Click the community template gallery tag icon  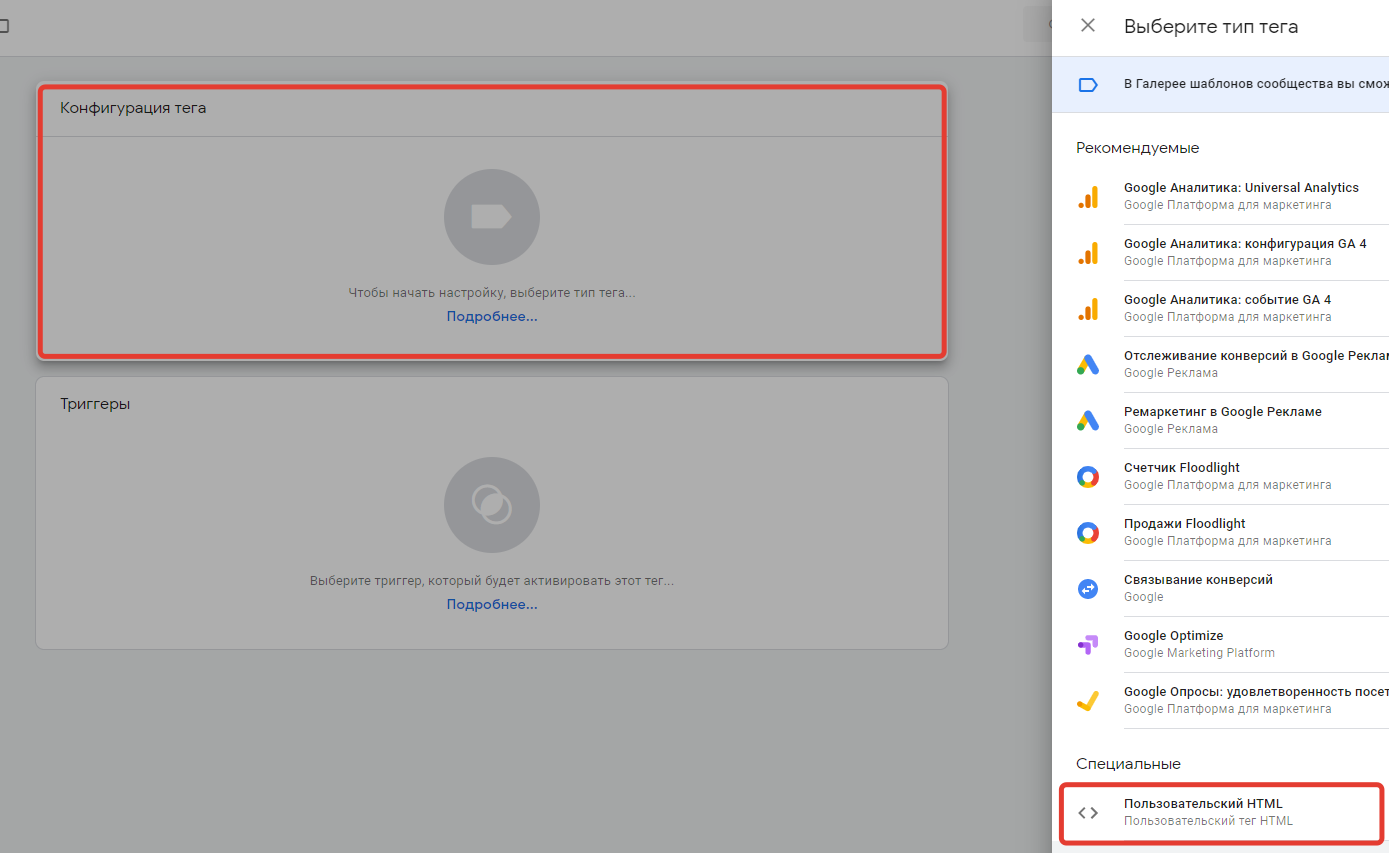pos(1088,85)
